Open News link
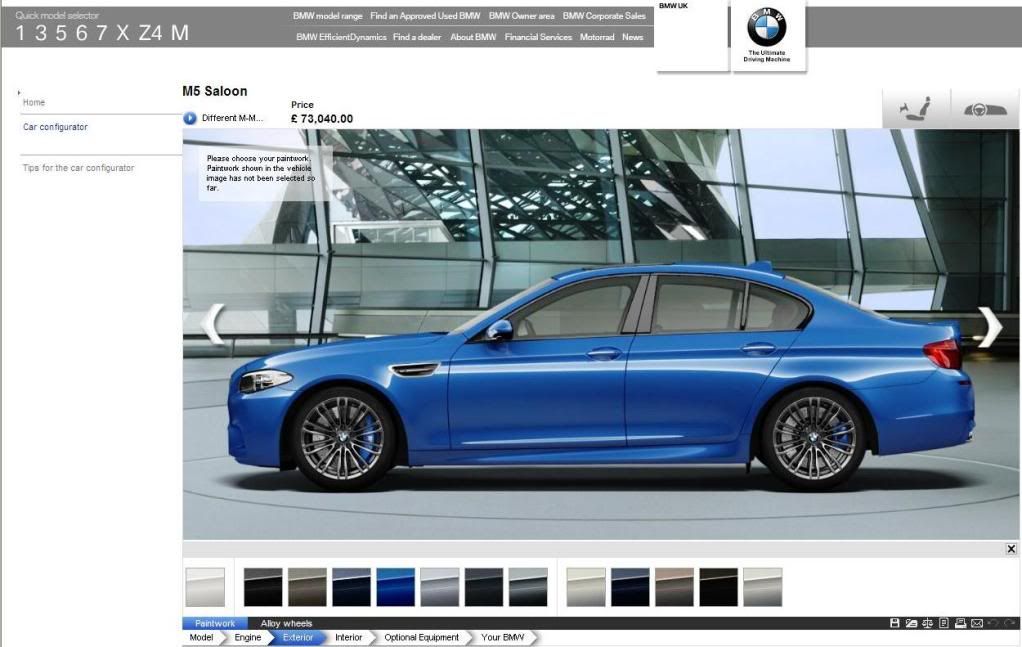Screen dimensions: 1022x647 click(632, 37)
